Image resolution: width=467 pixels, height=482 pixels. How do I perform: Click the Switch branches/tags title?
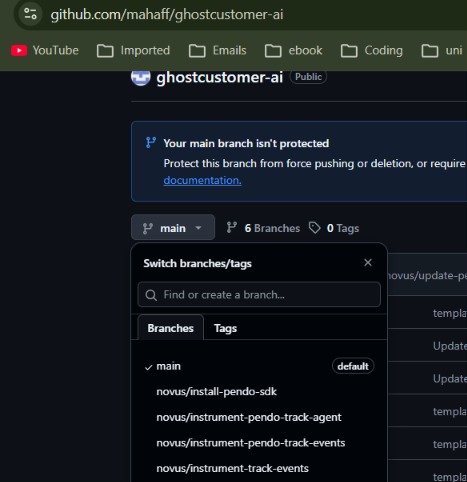tap(197, 263)
